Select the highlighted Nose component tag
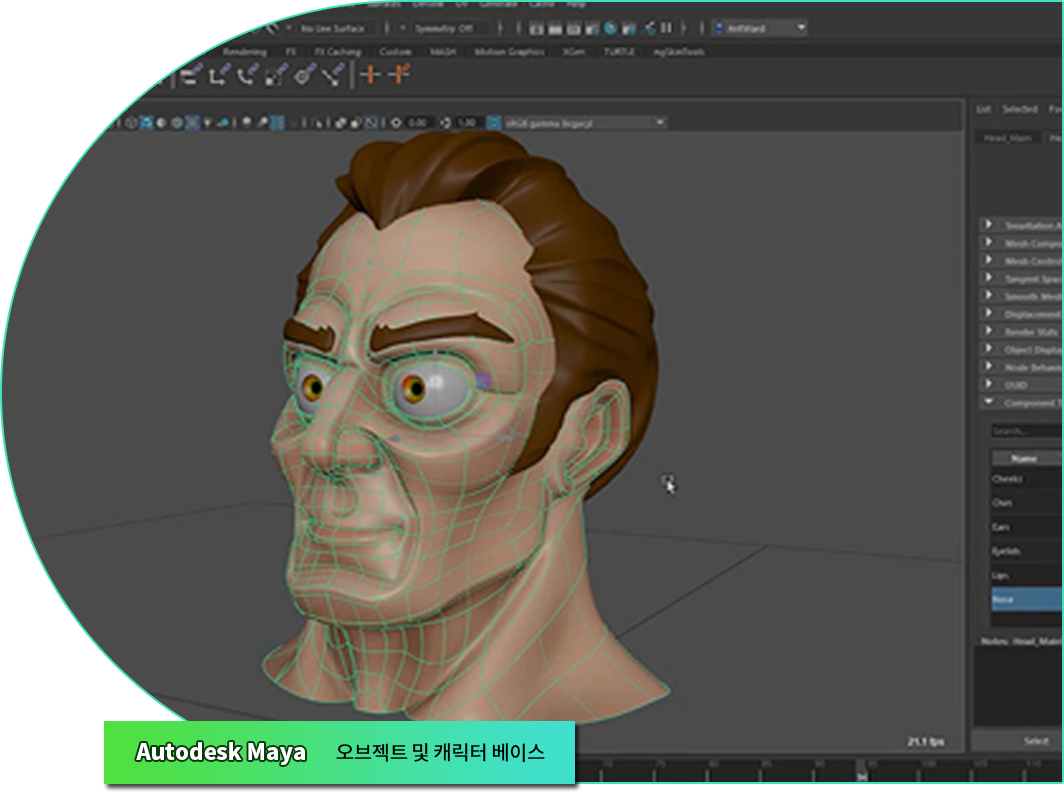 [1026, 600]
